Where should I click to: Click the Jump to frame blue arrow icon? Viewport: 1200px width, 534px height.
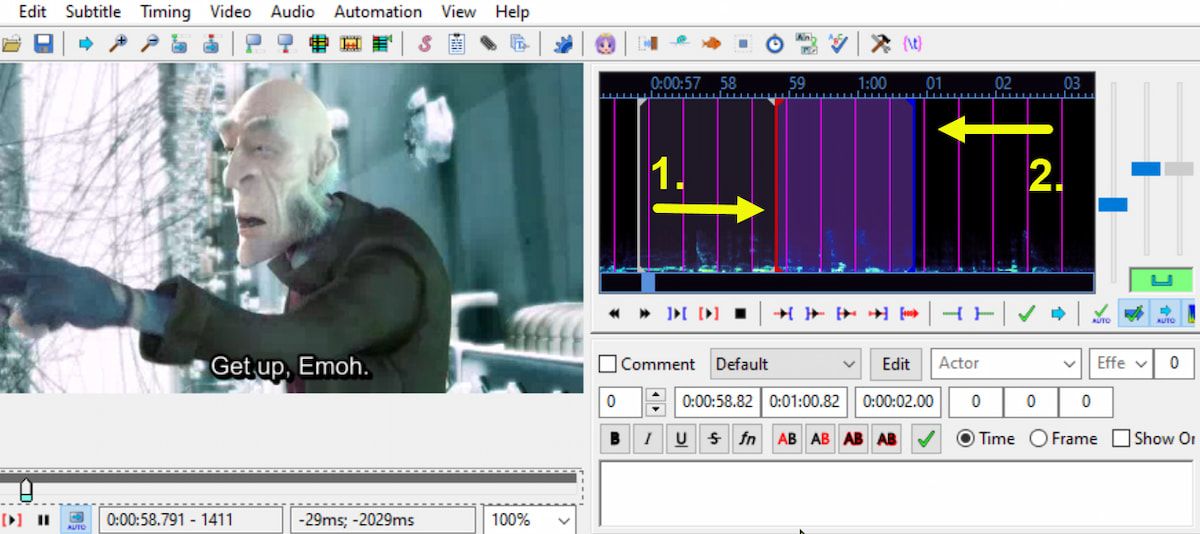[x=86, y=44]
